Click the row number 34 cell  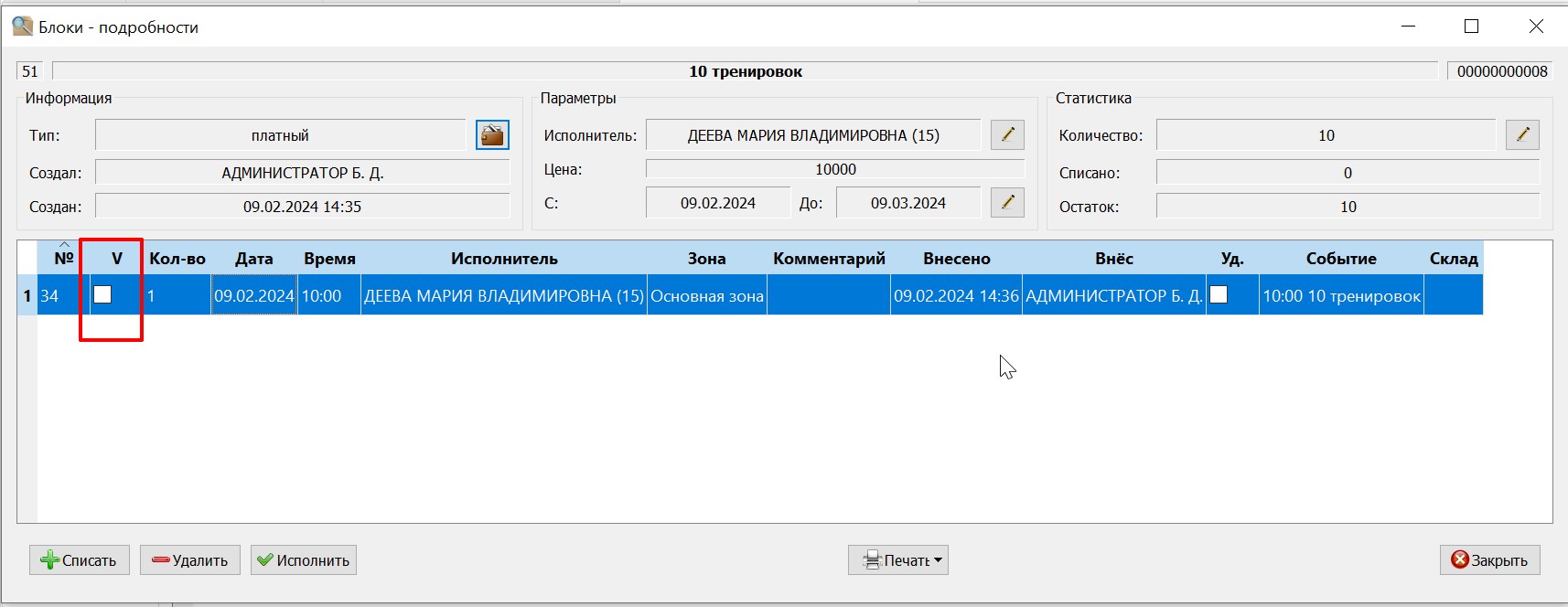pos(63,295)
